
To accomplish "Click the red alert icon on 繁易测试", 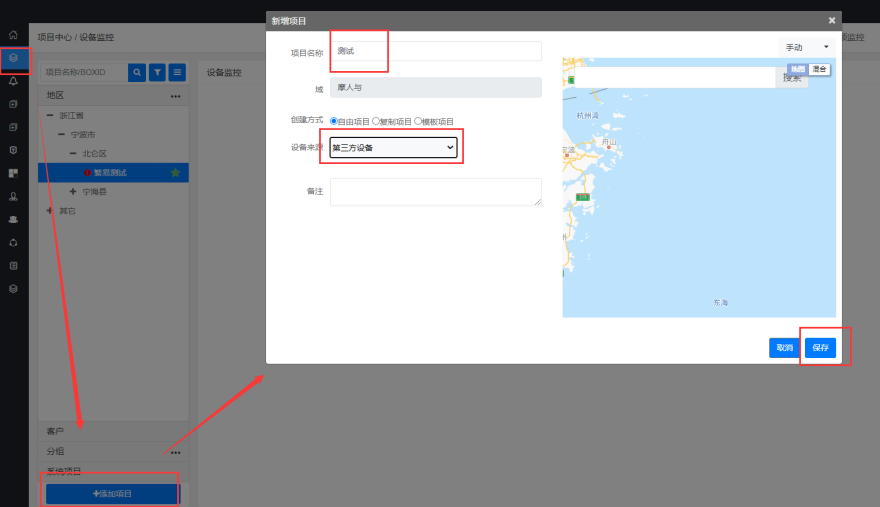I will [x=87, y=172].
